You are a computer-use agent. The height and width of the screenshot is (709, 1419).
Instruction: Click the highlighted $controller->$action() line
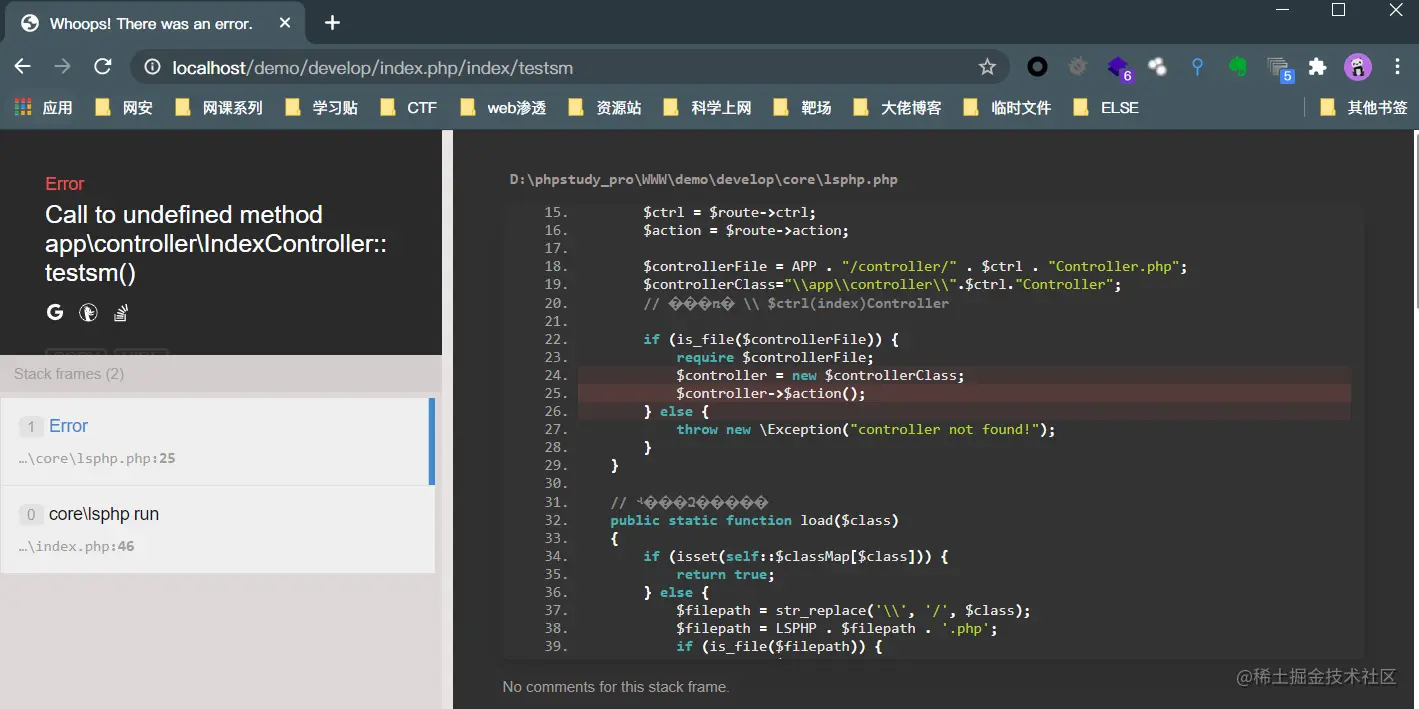[x=964, y=393]
